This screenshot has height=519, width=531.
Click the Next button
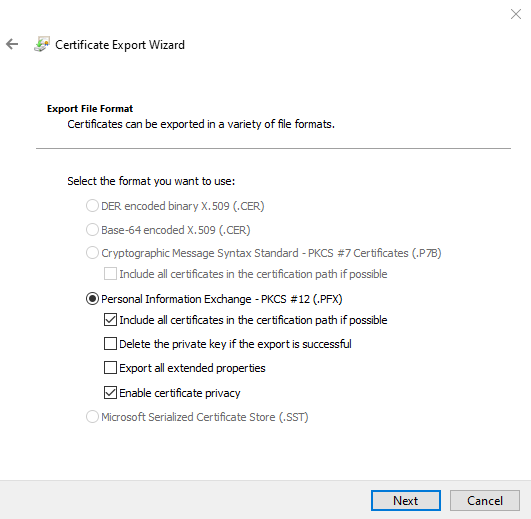click(x=406, y=500)
